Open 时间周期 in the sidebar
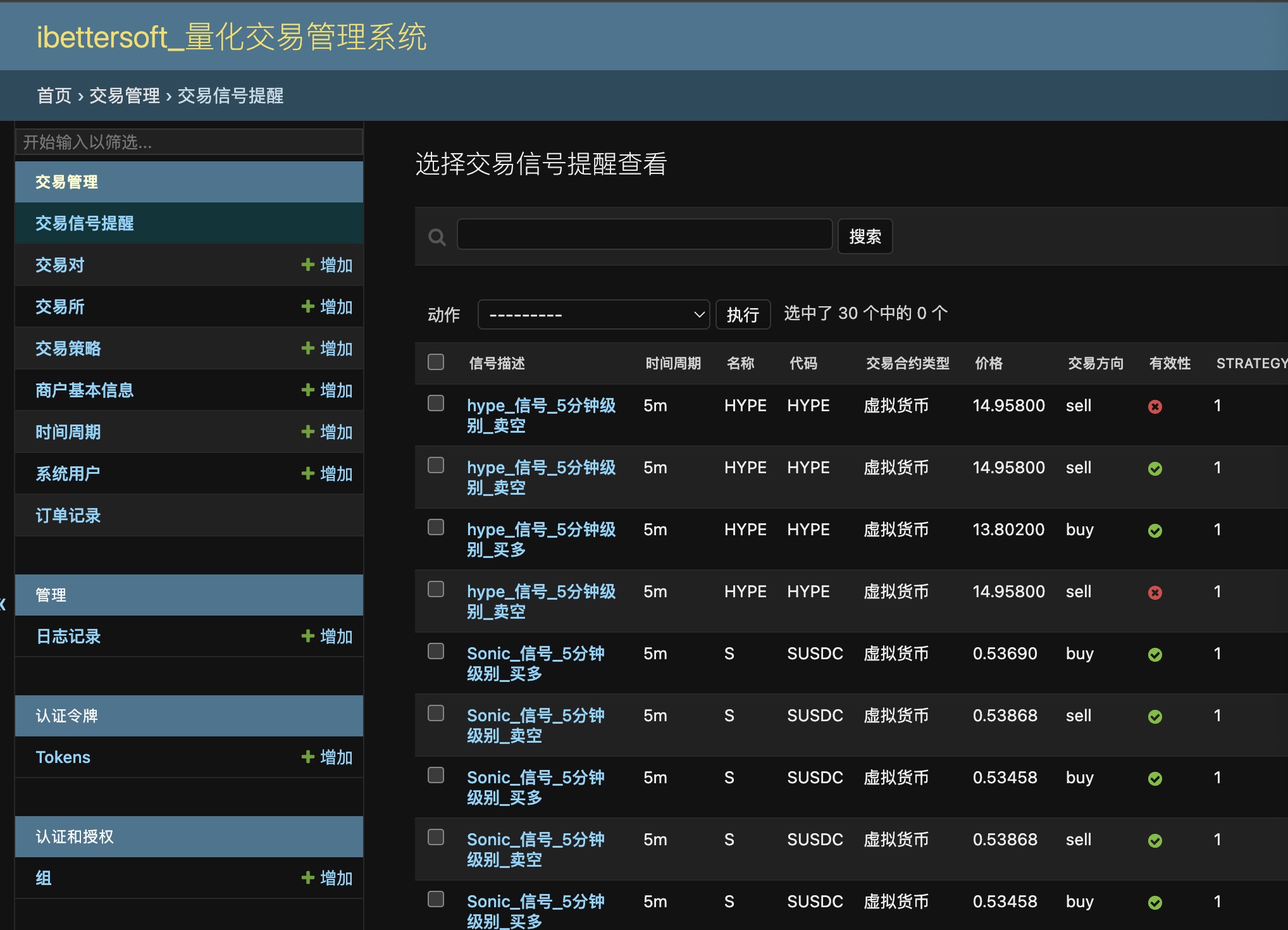Viewport: 1288px width, 930px height. coord(68,432)
